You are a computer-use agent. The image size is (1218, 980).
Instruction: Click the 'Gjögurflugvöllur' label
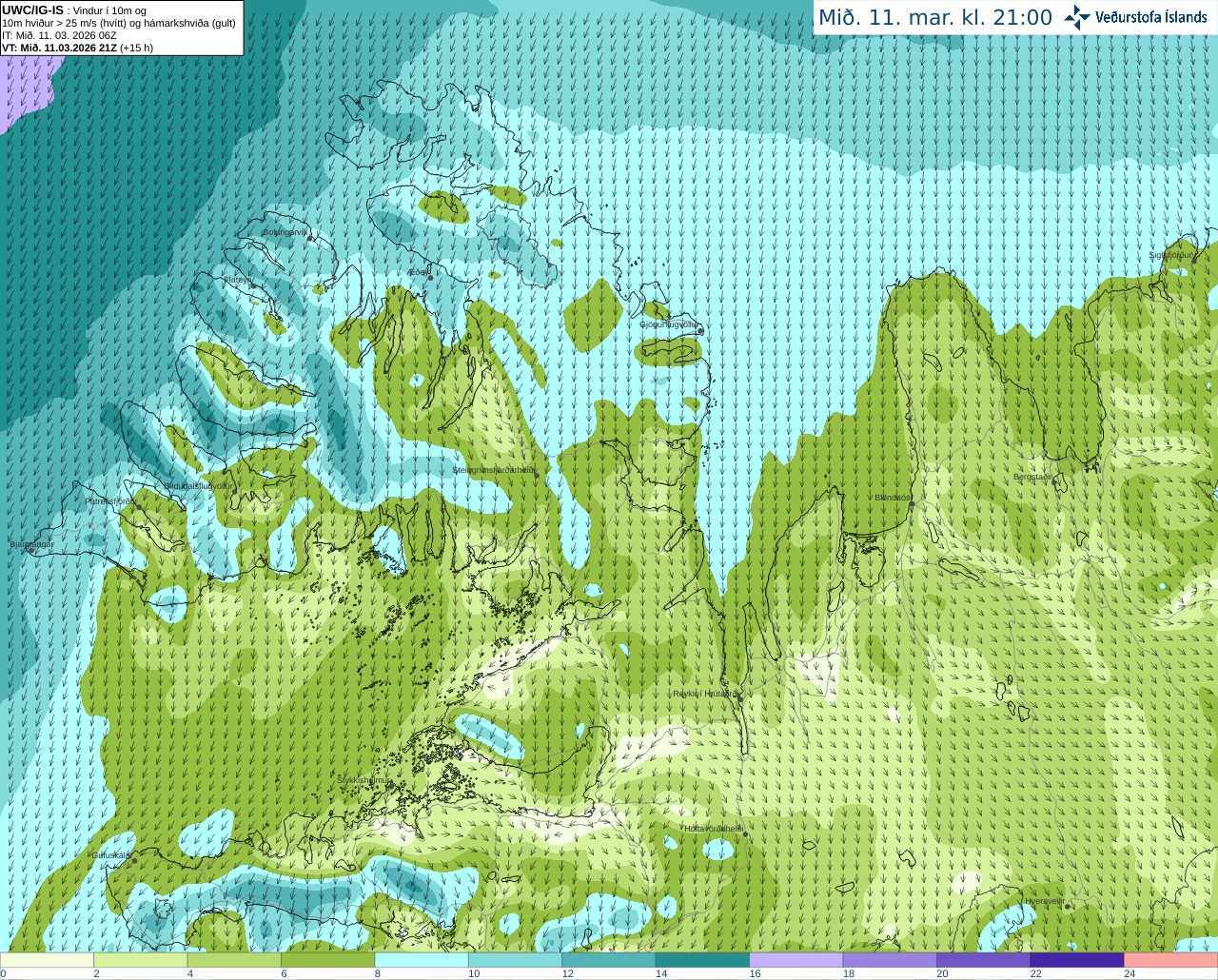point(669,323)
